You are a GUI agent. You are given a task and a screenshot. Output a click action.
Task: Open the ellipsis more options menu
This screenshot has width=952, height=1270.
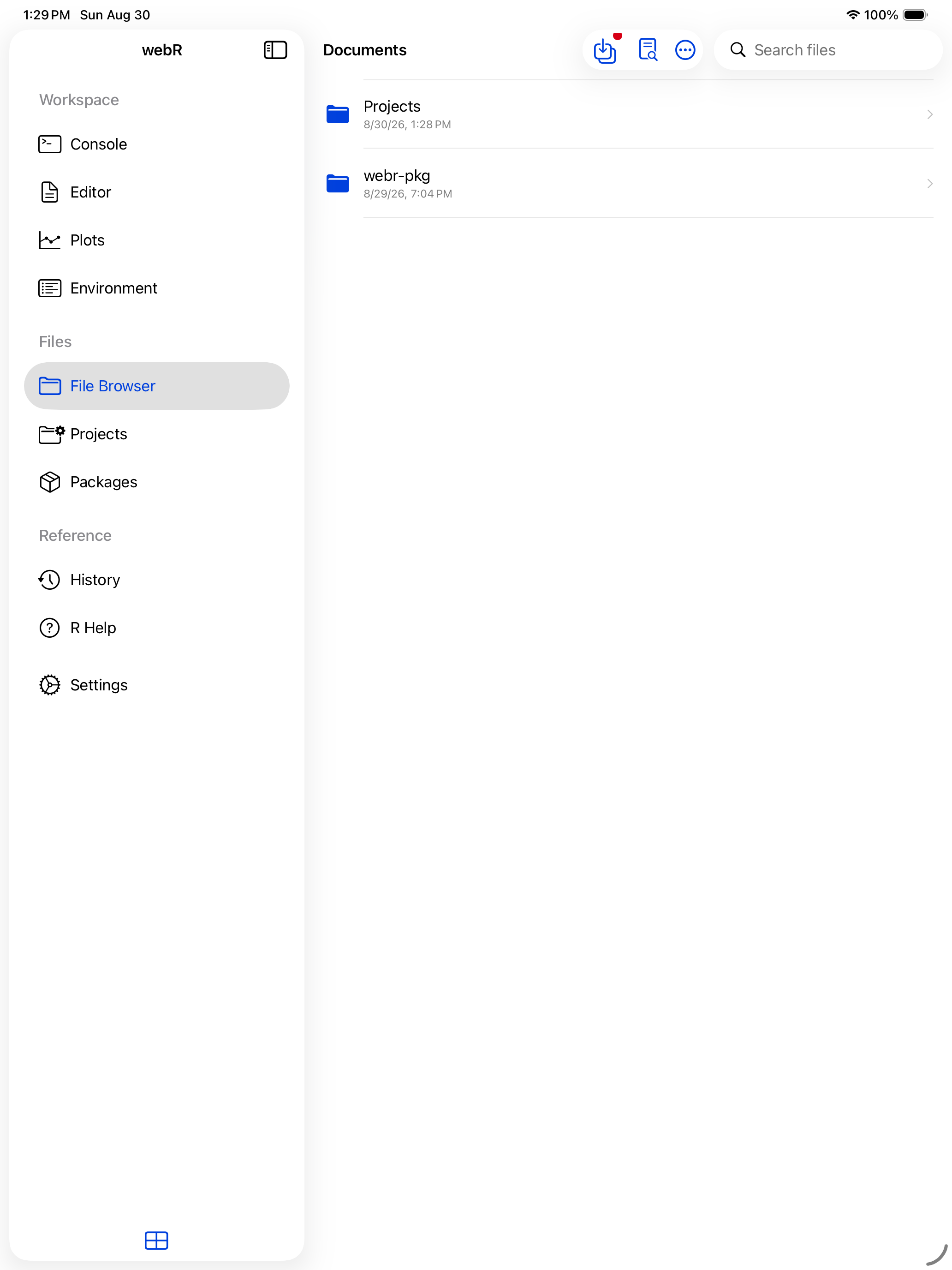[685, 50]
